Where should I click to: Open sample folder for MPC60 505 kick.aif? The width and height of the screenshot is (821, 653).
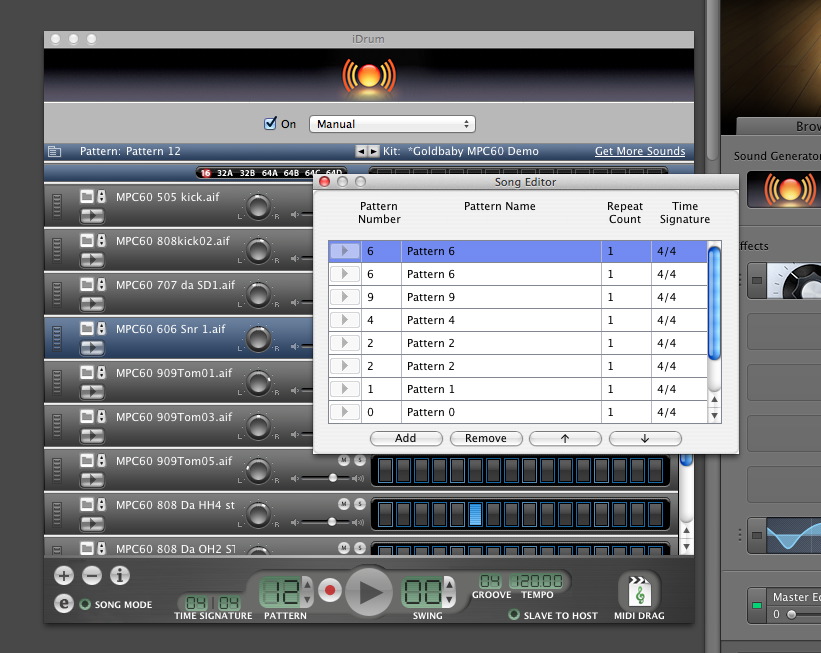pyautogui.click(x=86, y=196)
